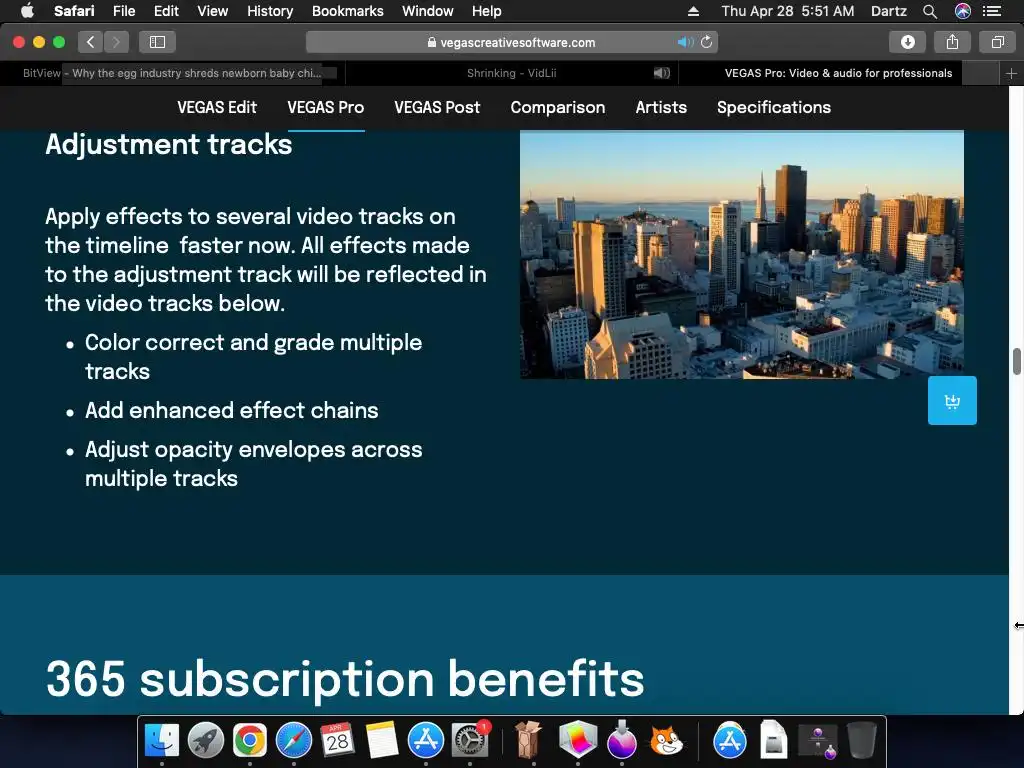Show the Safari sidebar

click(x=157, y=42)
